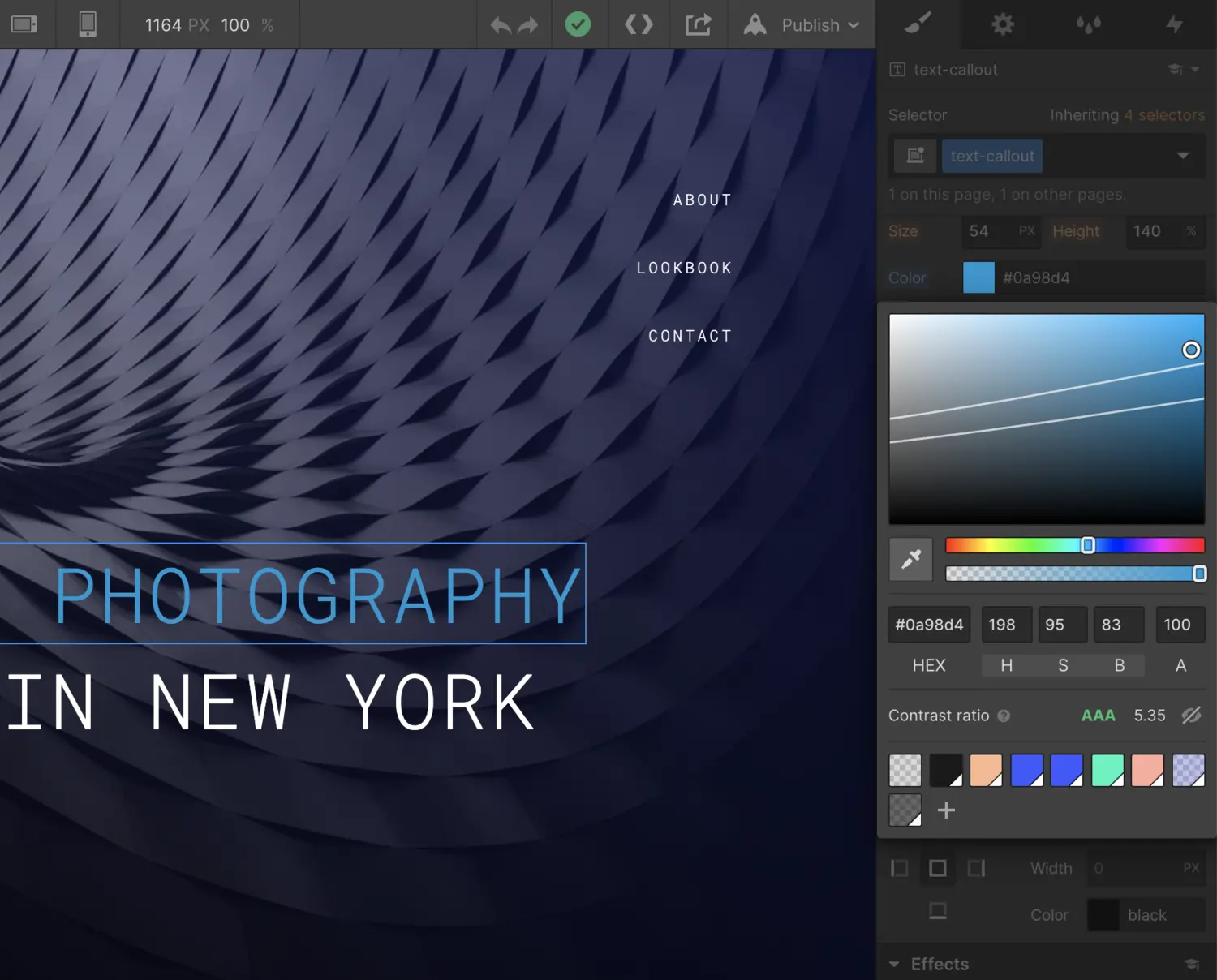The image size is (1217, 980).
Task: Select the salmon pink swatch
Action: point(1148,771)
